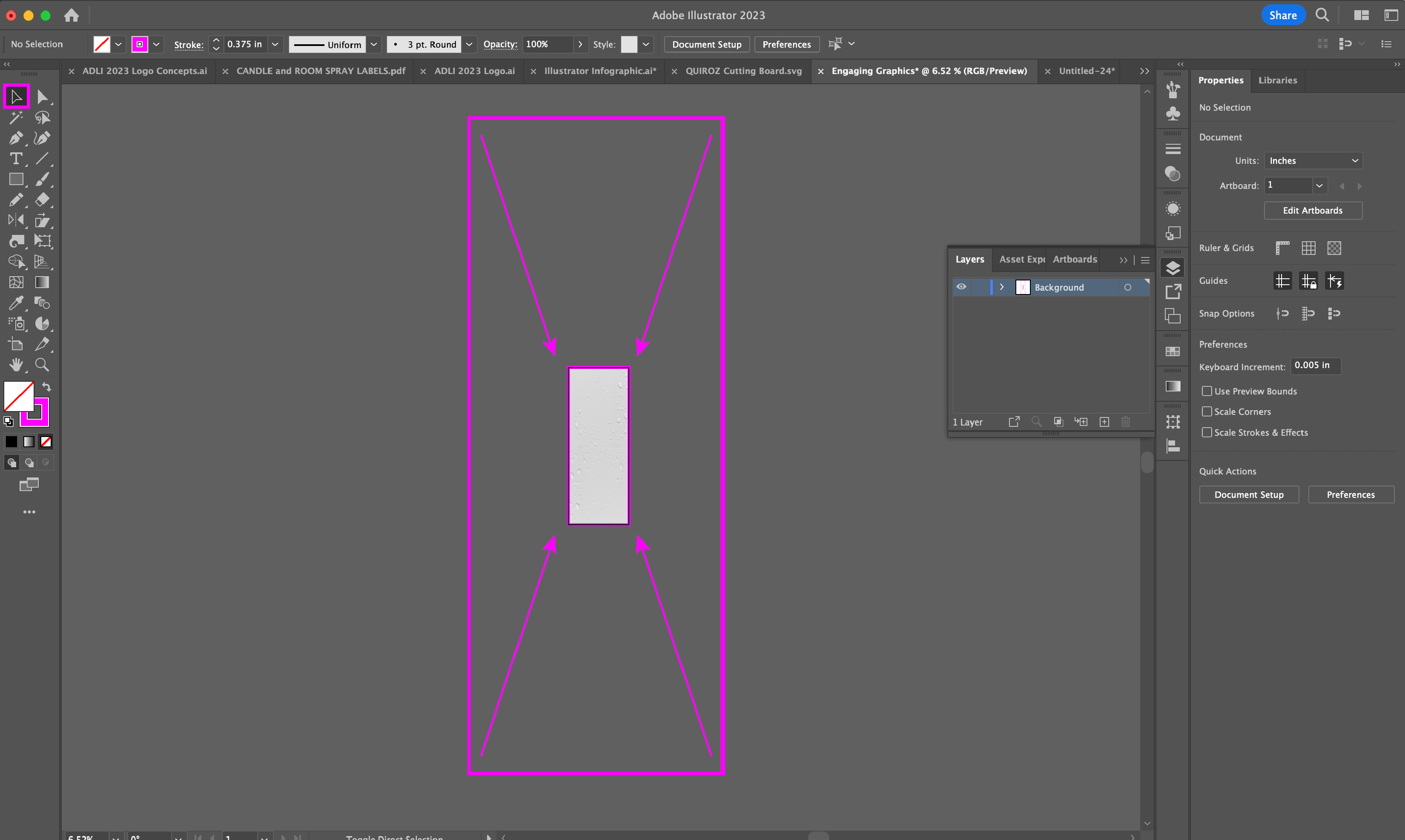Open the 3 pt. Round brush dropdown
1405x840 pixels.
pyautogui.click(x=469, y=44)
